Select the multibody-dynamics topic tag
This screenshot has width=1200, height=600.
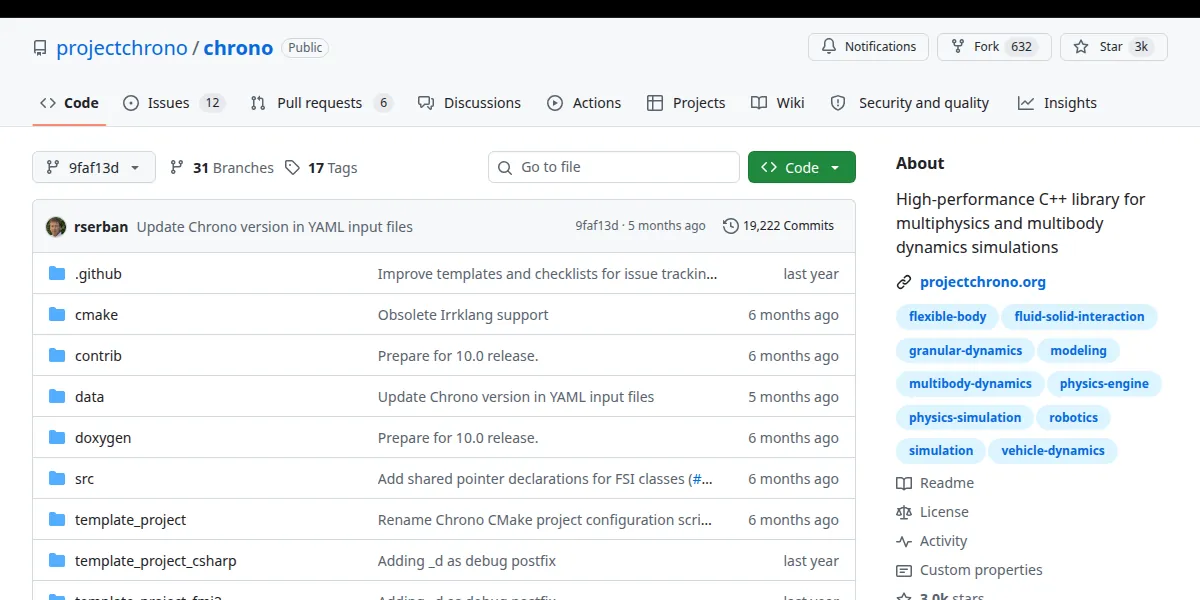pos(970,384)
